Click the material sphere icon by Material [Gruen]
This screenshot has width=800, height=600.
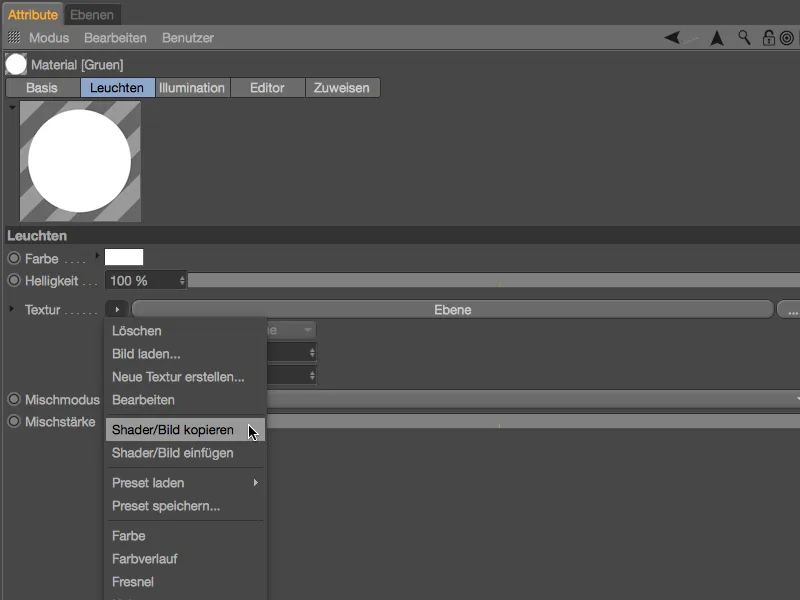click(16, 64)
